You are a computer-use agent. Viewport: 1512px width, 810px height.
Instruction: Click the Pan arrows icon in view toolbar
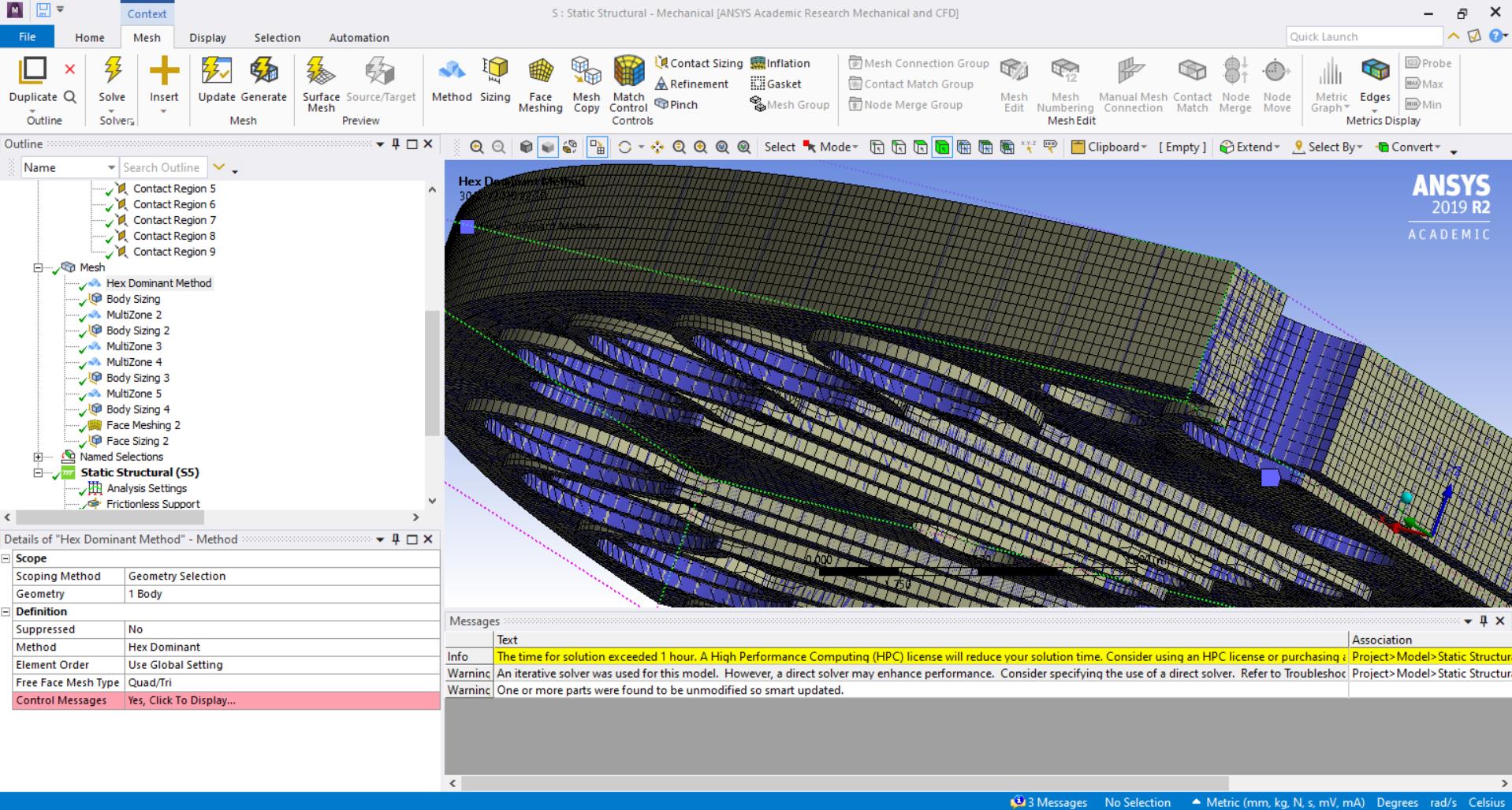657,147
